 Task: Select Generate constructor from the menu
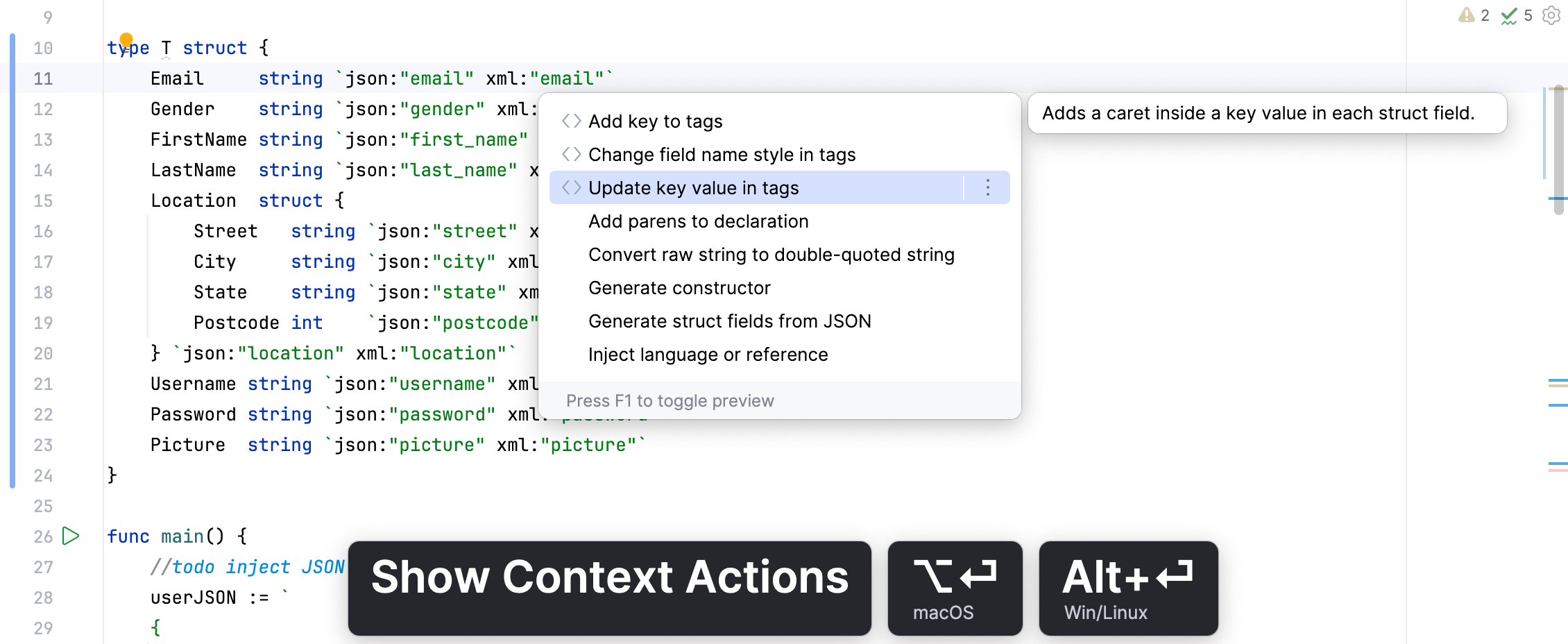(679, 287)
